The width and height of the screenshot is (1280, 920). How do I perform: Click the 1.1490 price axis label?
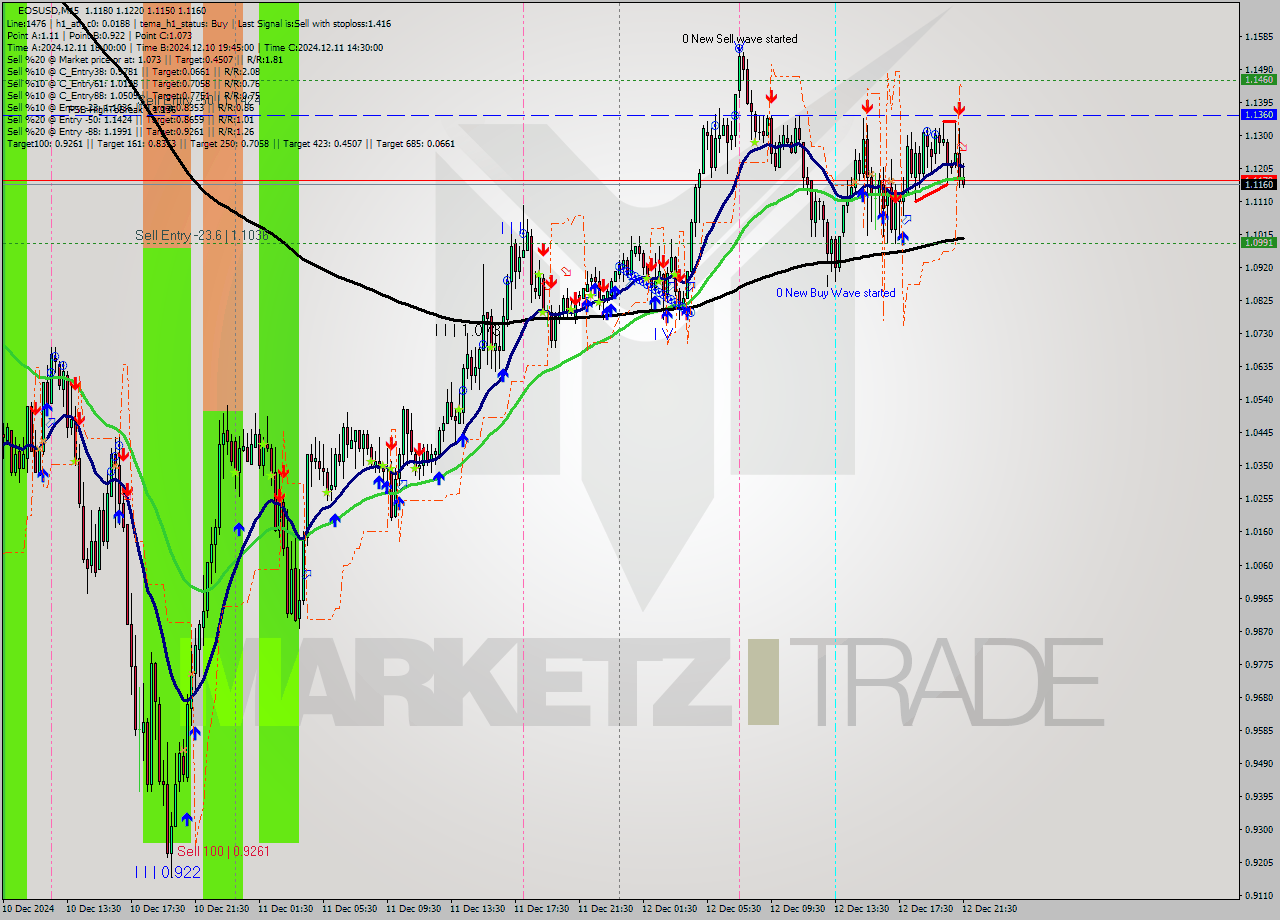1258,70
